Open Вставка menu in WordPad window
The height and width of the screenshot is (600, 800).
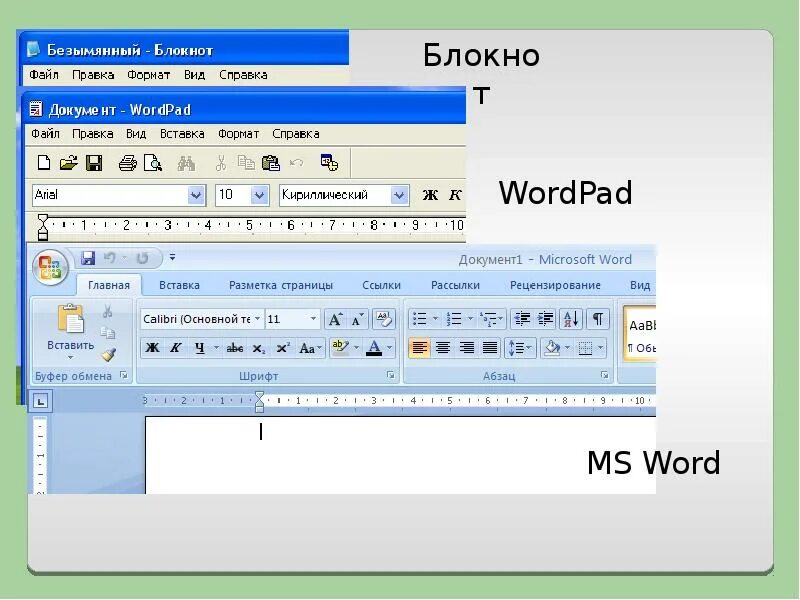coord(182,134)
